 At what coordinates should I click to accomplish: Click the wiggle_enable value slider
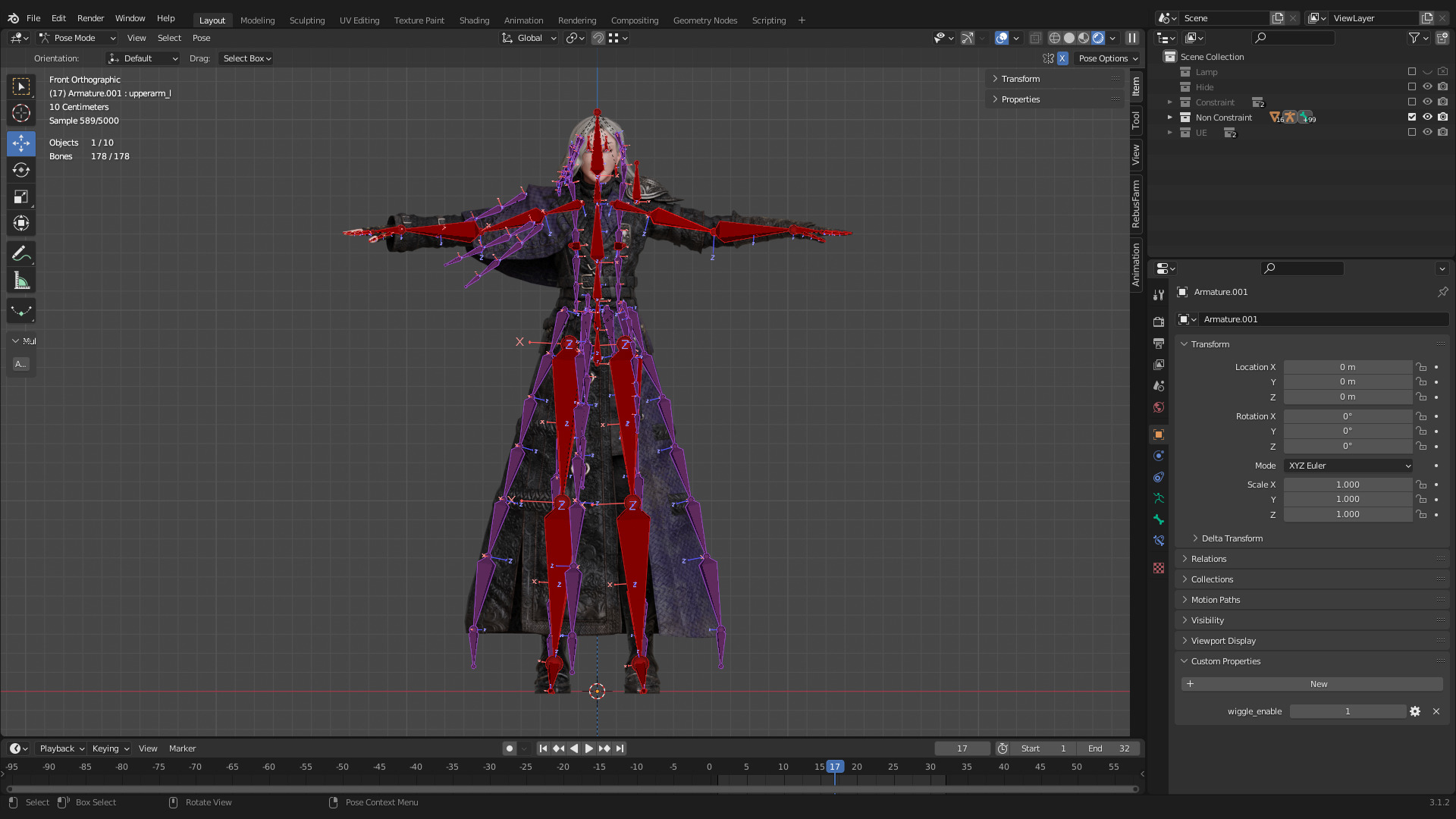pos(1348,711)
